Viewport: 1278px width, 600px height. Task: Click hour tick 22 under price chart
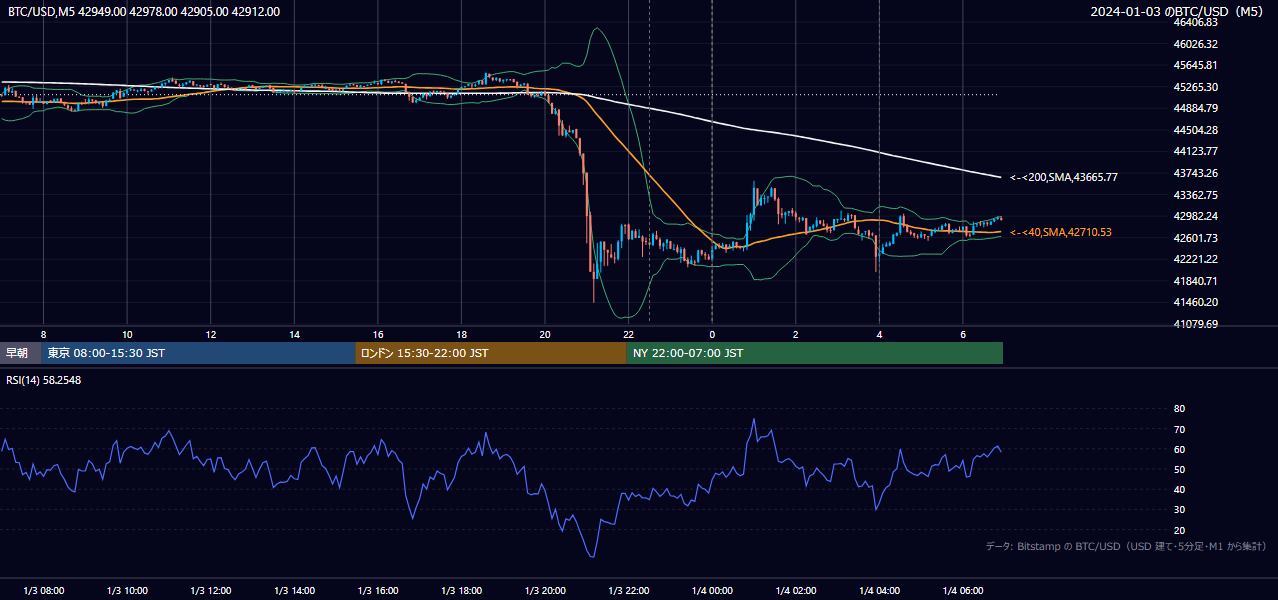tap(629, 334)
